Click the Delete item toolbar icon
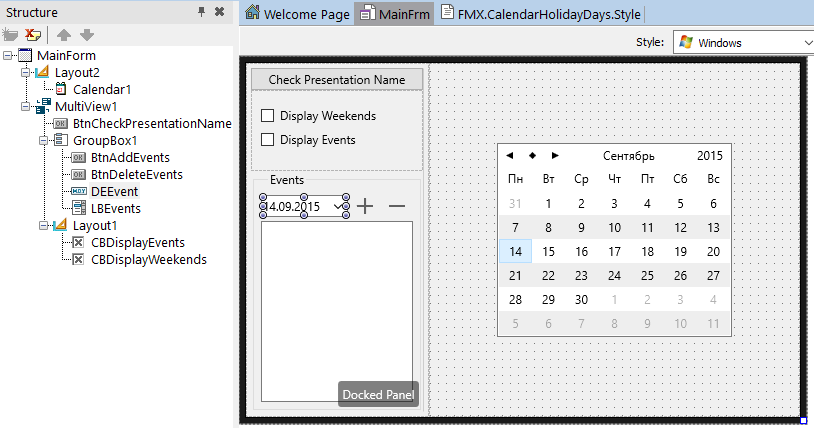 point(33,35)
